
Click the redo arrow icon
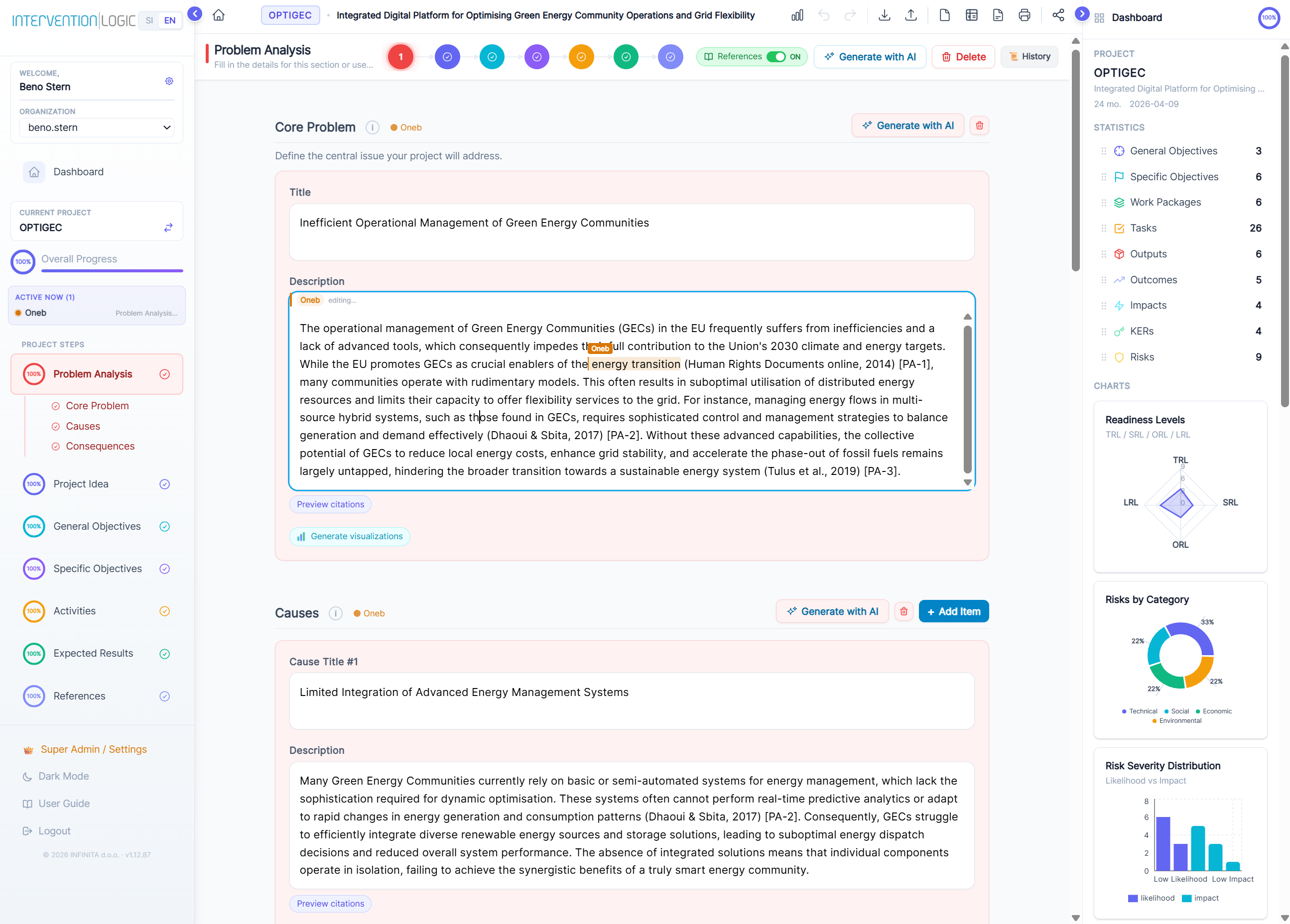(x=850, y=15)
